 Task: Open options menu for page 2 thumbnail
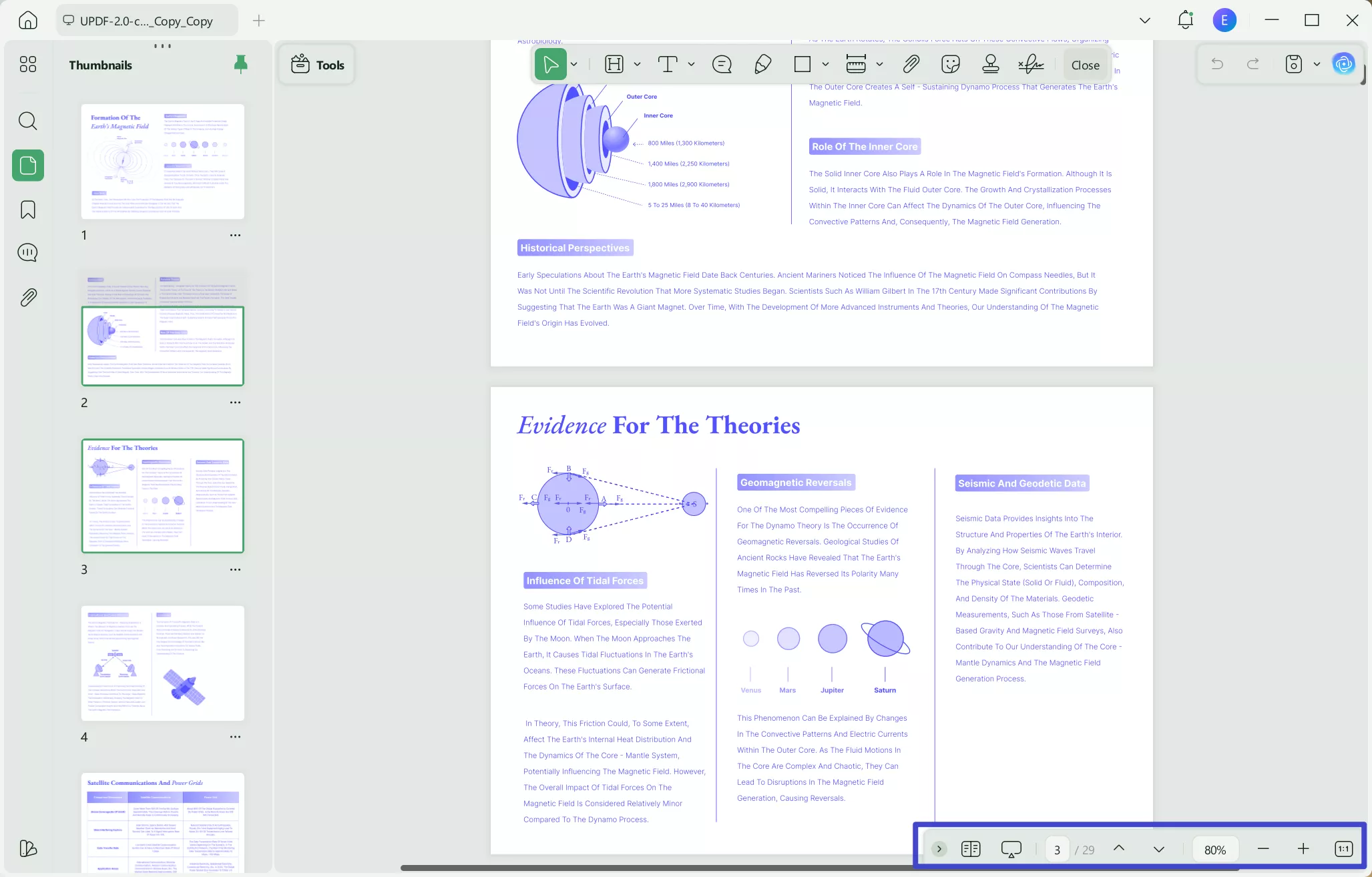coord(235,402)
